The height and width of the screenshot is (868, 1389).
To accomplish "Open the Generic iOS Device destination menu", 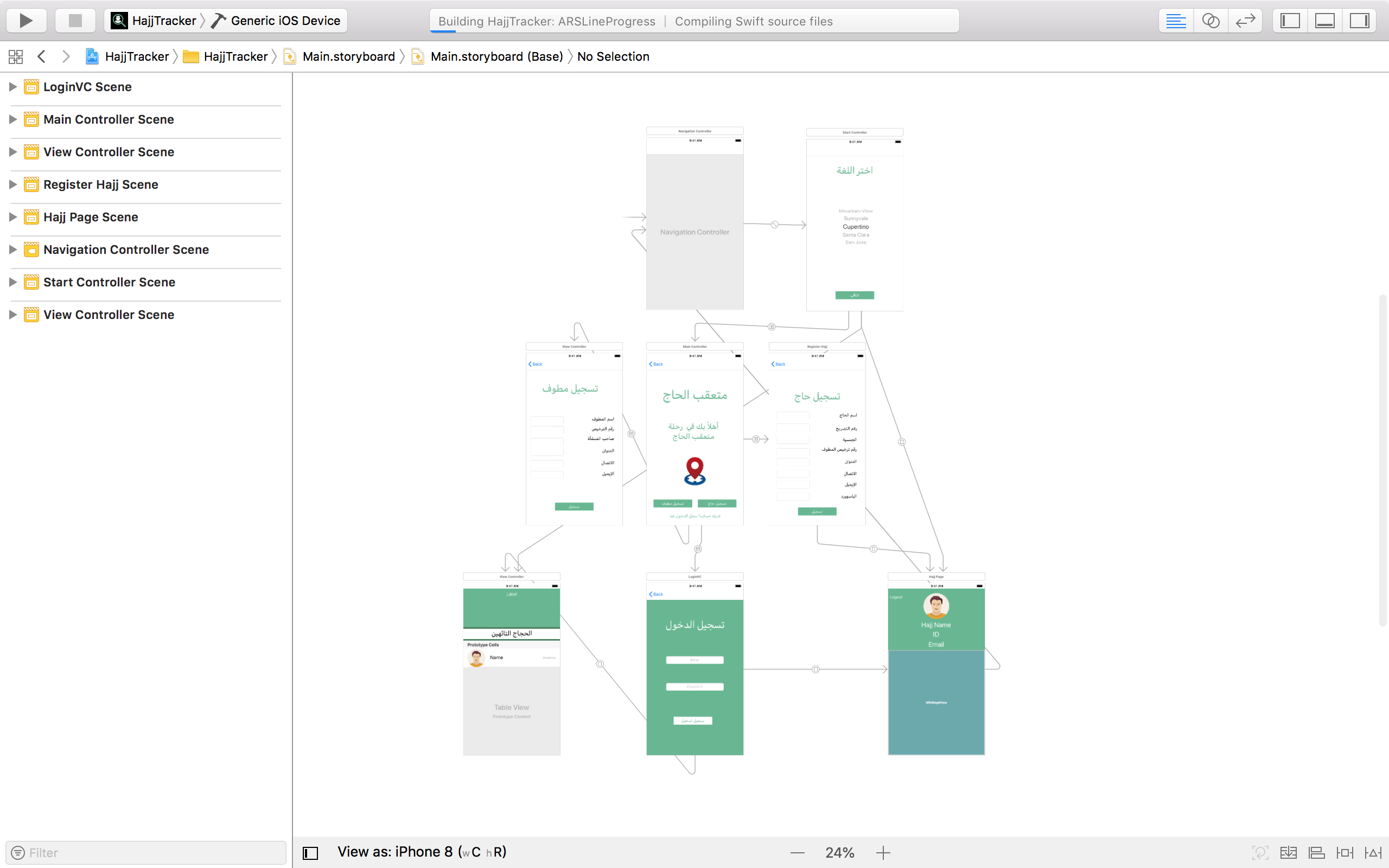I will (285, 21).
